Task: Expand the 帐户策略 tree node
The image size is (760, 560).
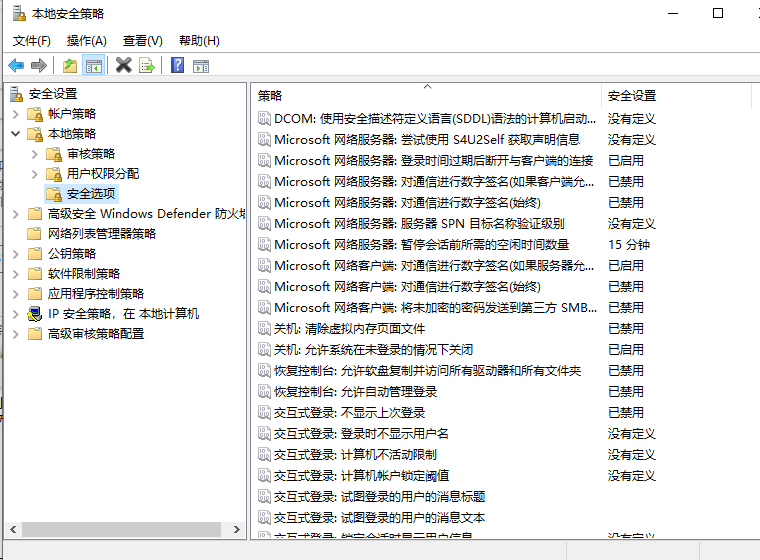Action: point(16,114)
